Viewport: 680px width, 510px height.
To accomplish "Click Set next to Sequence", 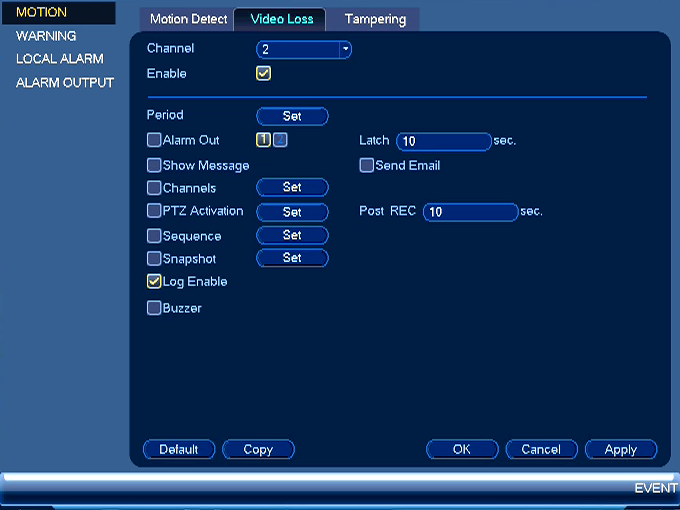I will (x=292, y=235).
